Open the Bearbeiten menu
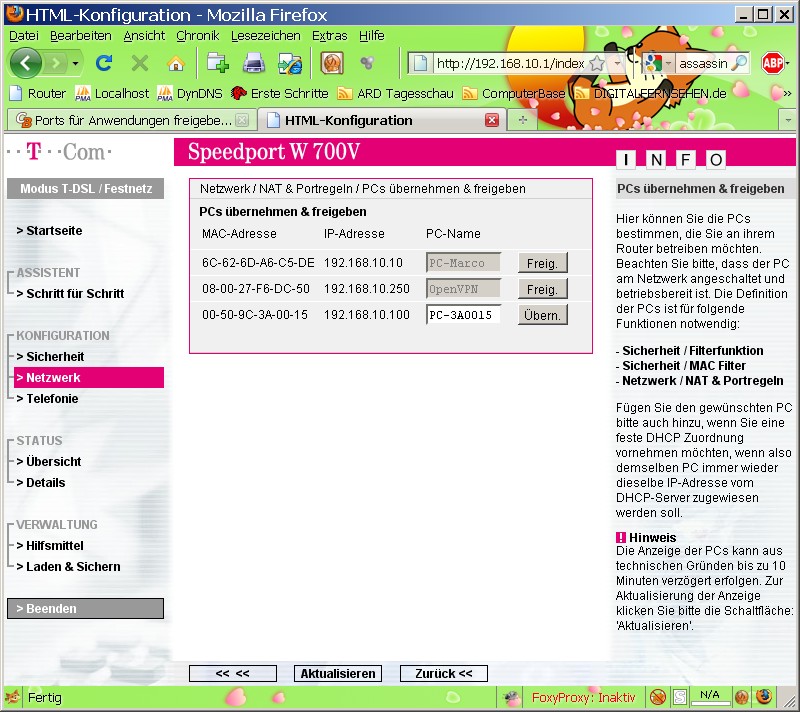 81,36
